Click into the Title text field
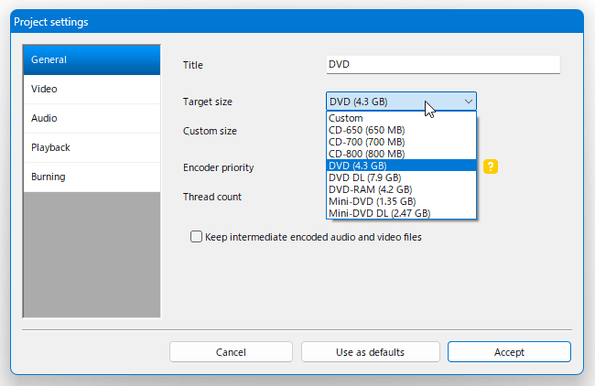595x386 pixels. tap(443, 65)
